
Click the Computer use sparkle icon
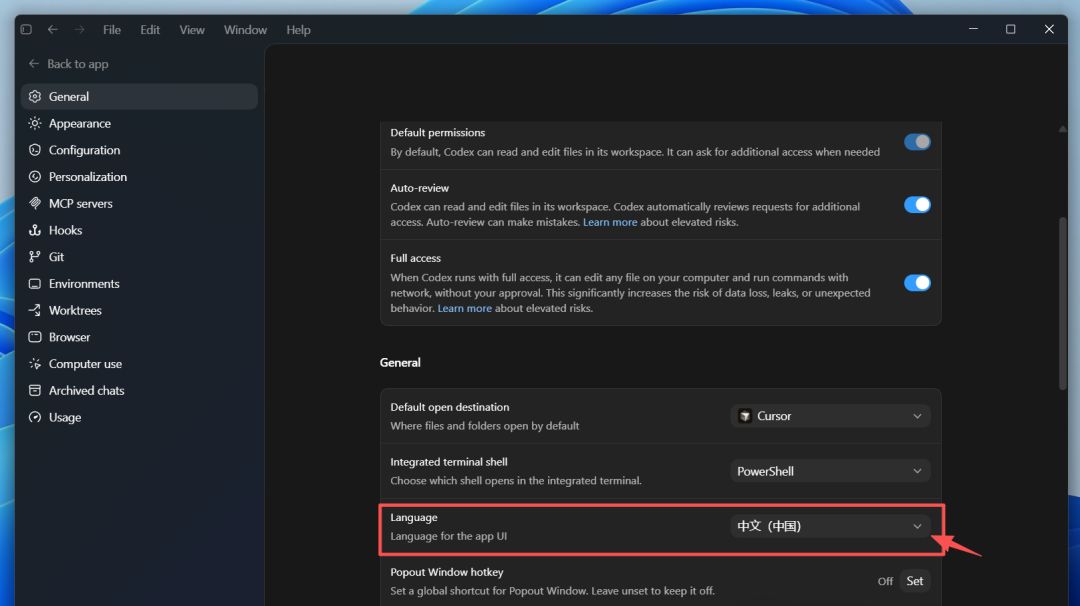tap(35, 364)
